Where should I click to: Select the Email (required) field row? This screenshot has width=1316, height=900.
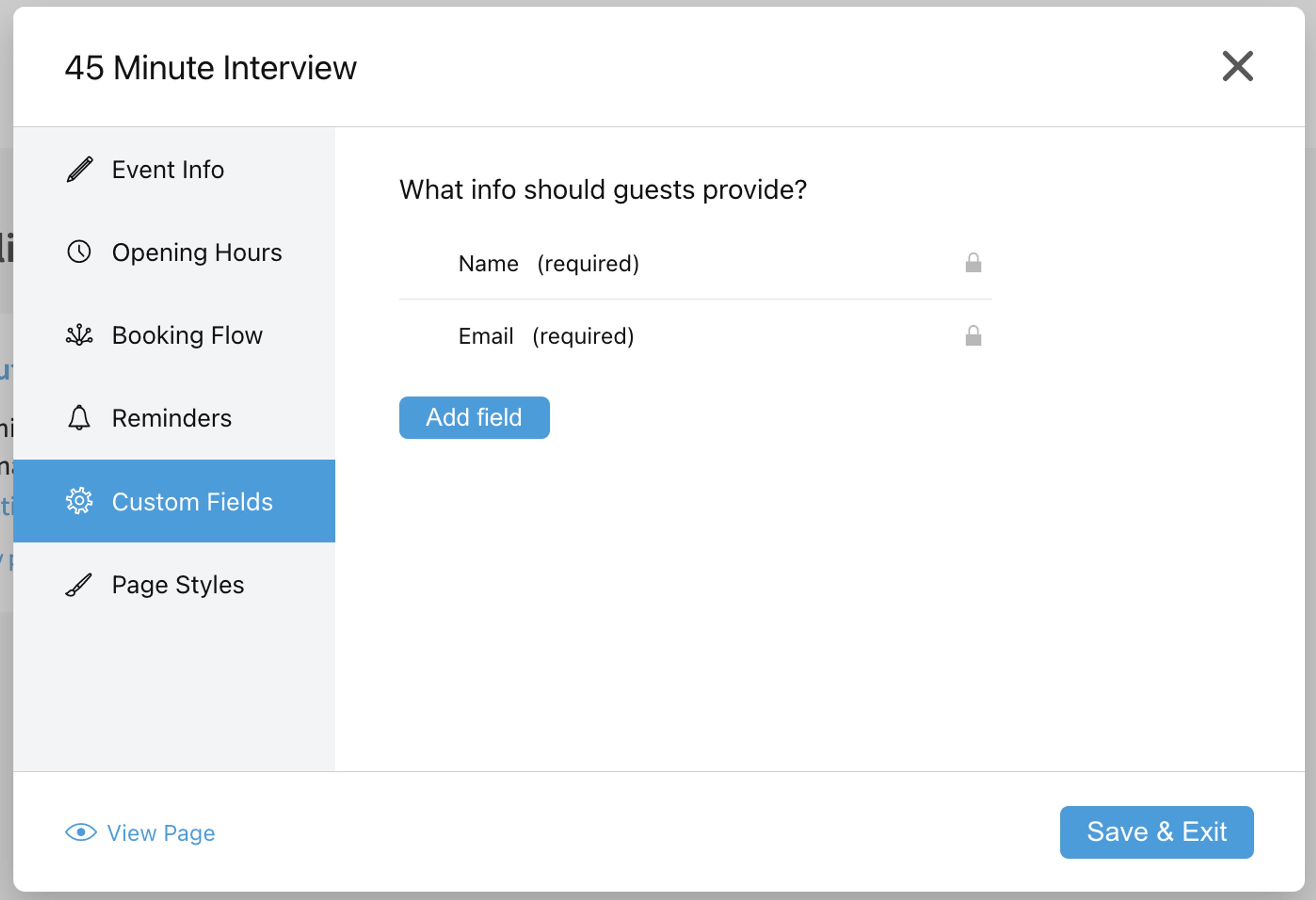[x=695, y=336]
